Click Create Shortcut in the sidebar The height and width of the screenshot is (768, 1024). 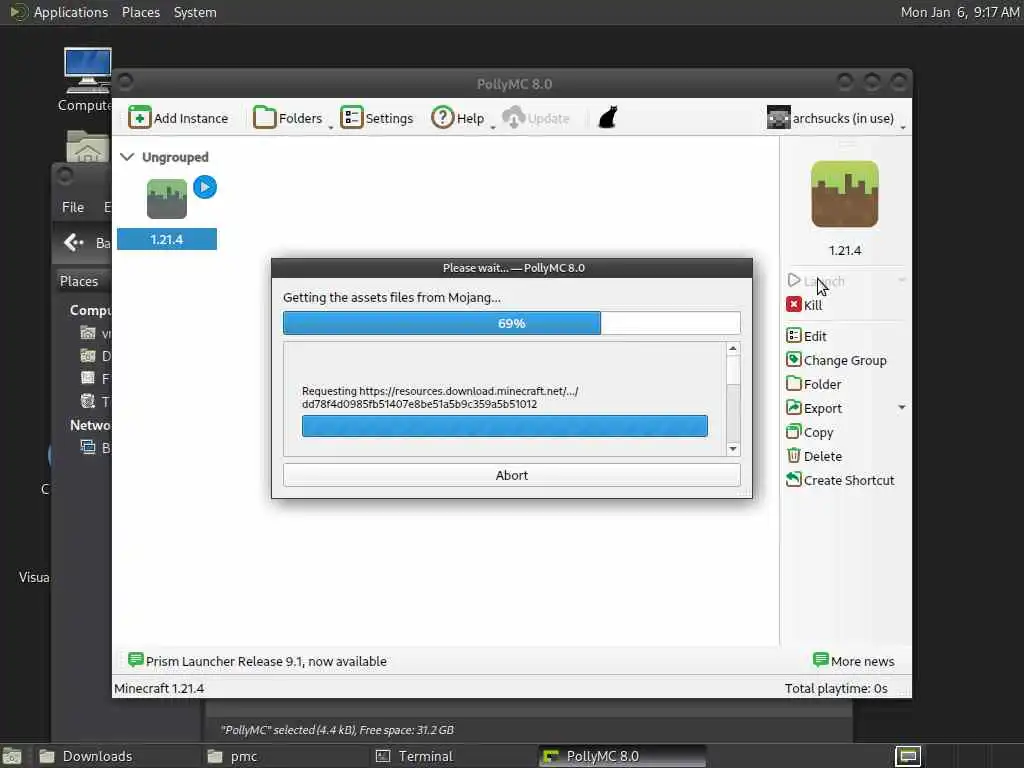(x=840, y=480)
